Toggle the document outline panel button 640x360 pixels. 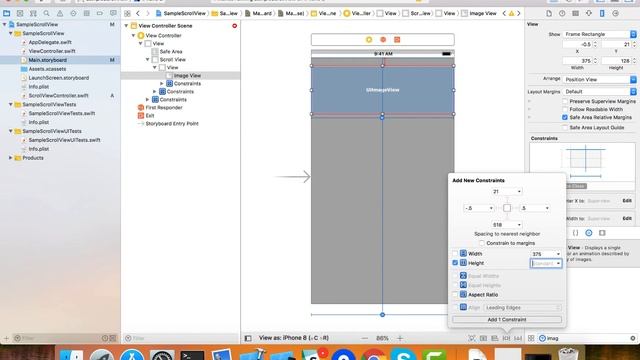pos(248,338)
